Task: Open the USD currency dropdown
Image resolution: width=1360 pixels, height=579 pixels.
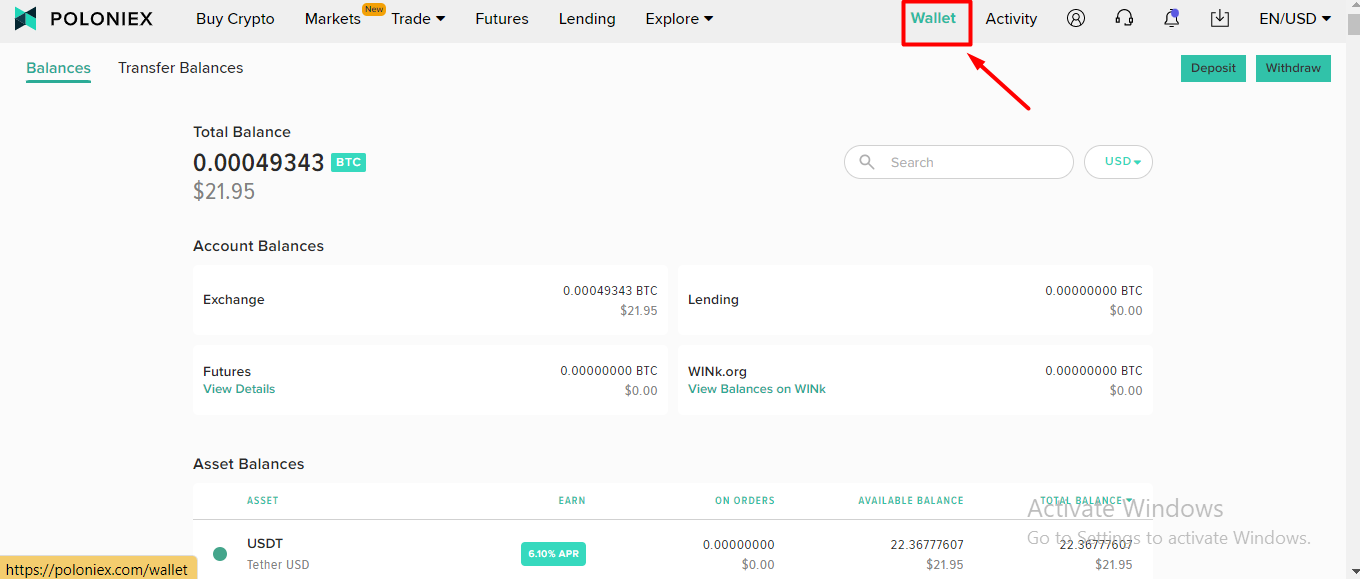Action: tap(1118, 162)
